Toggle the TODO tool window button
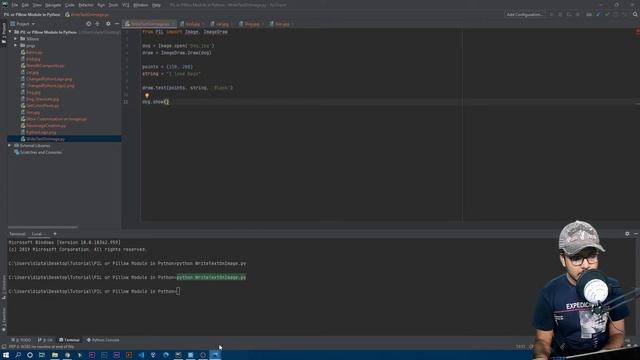 pos(21,340)
